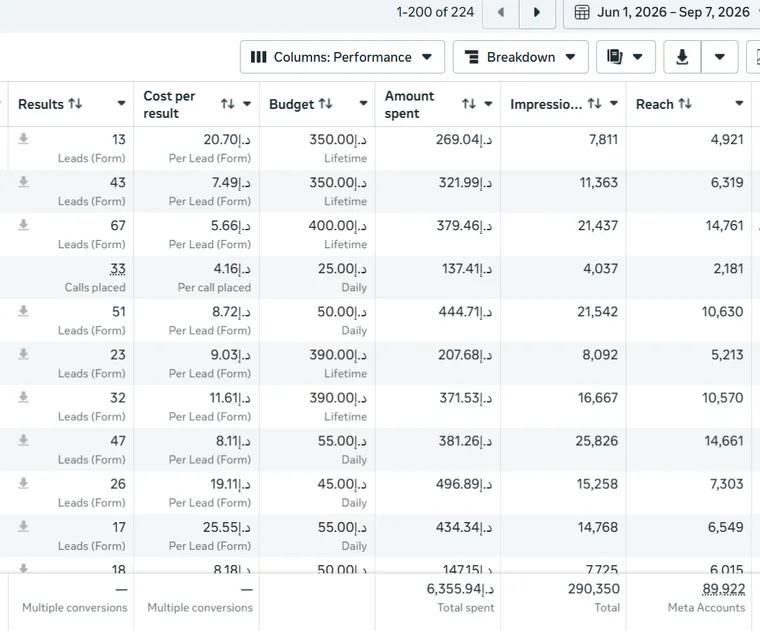Download leads for the 43 results row

[x=23, y=182]
